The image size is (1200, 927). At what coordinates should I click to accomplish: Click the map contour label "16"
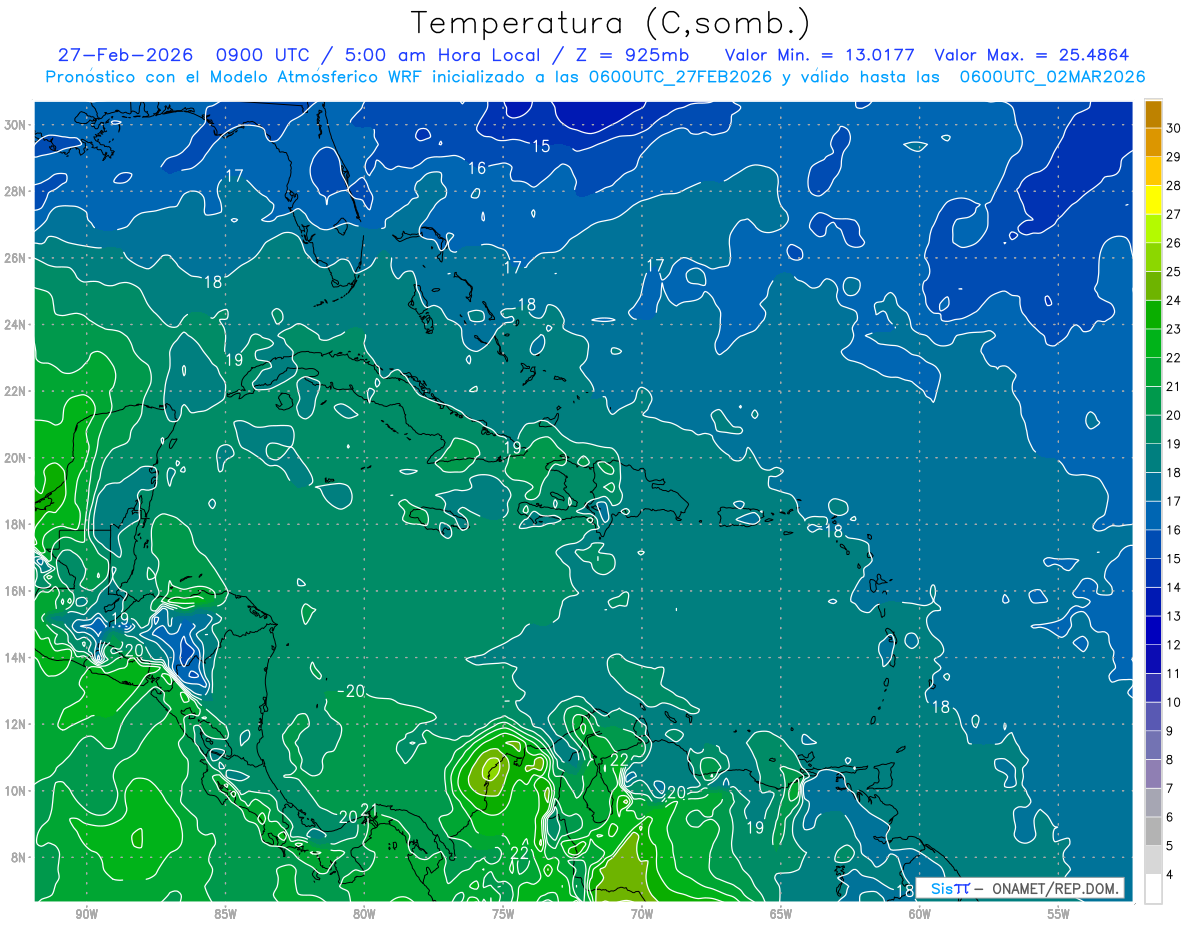click(477, 168)
